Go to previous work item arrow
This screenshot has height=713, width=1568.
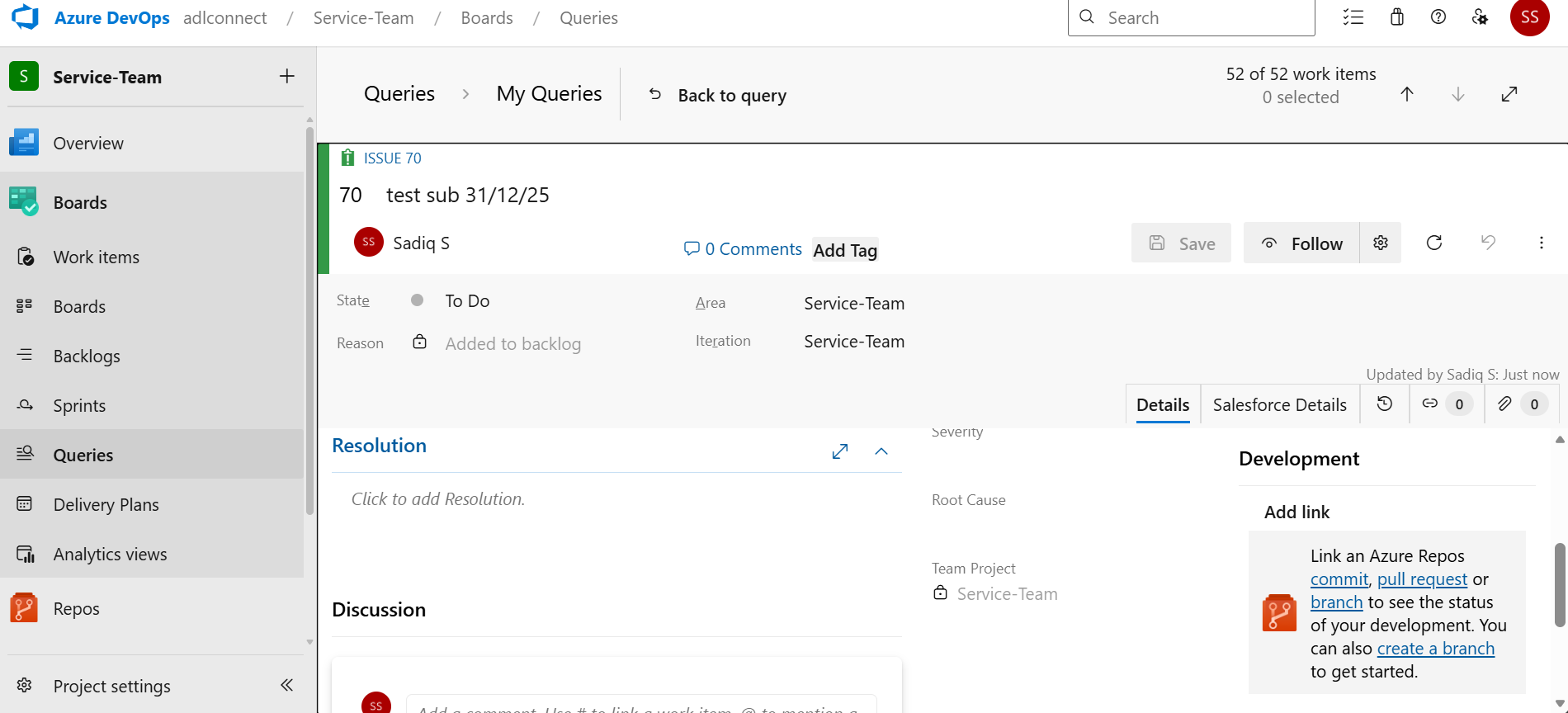pyautogui.click(x=1407, y=94)
